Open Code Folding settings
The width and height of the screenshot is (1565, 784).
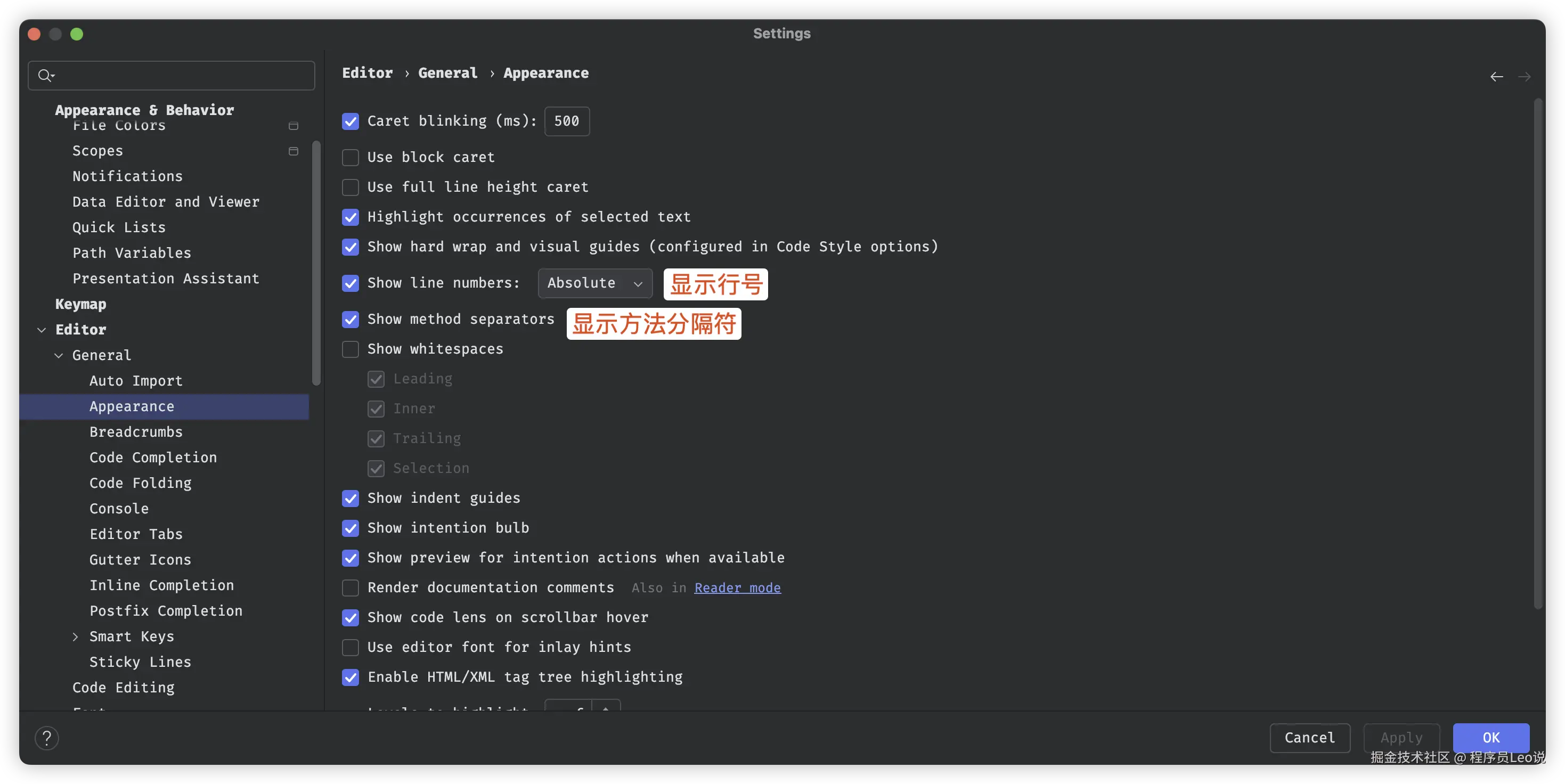point(140,483)
